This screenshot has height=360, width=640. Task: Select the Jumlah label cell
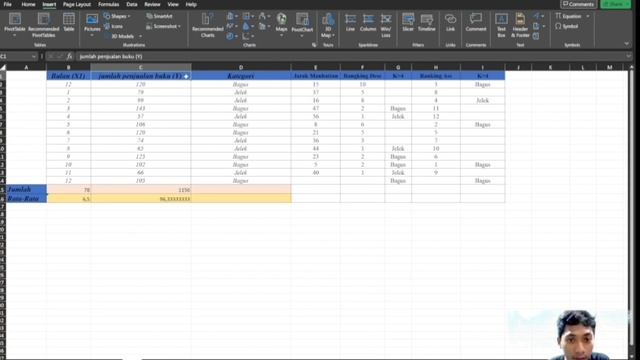[x=26, y=189]
